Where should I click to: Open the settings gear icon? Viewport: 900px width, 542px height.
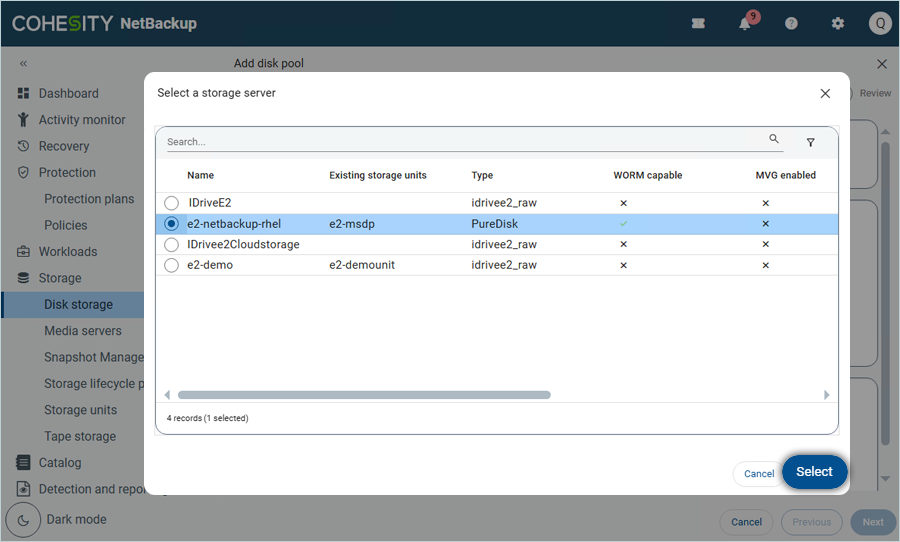point(838,24)
